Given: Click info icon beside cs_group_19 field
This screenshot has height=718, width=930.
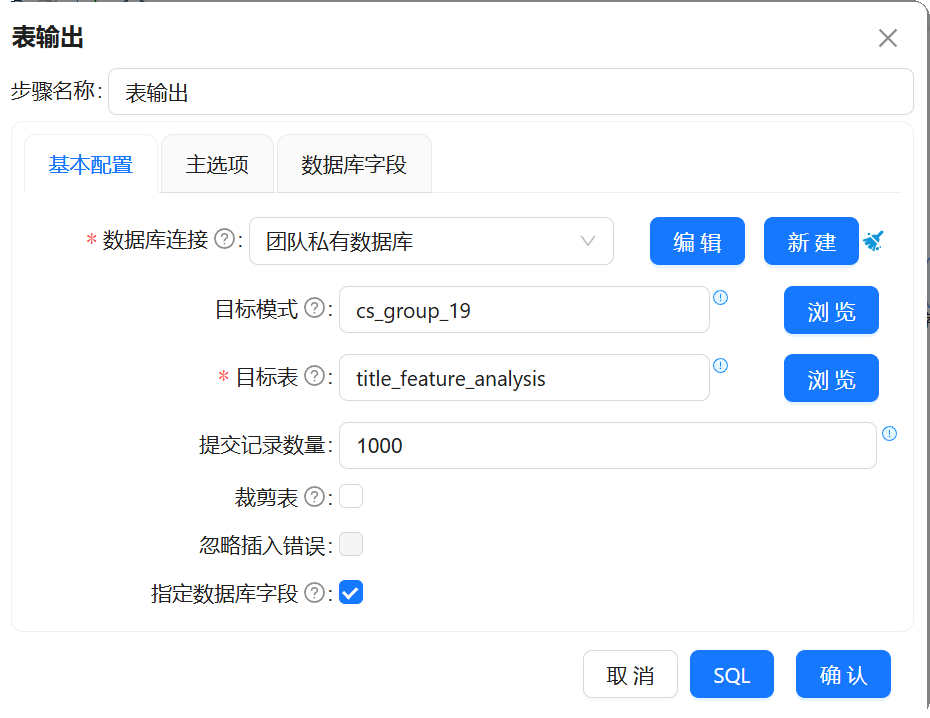Looking at the screenshot, I should [x=720, y=298].
